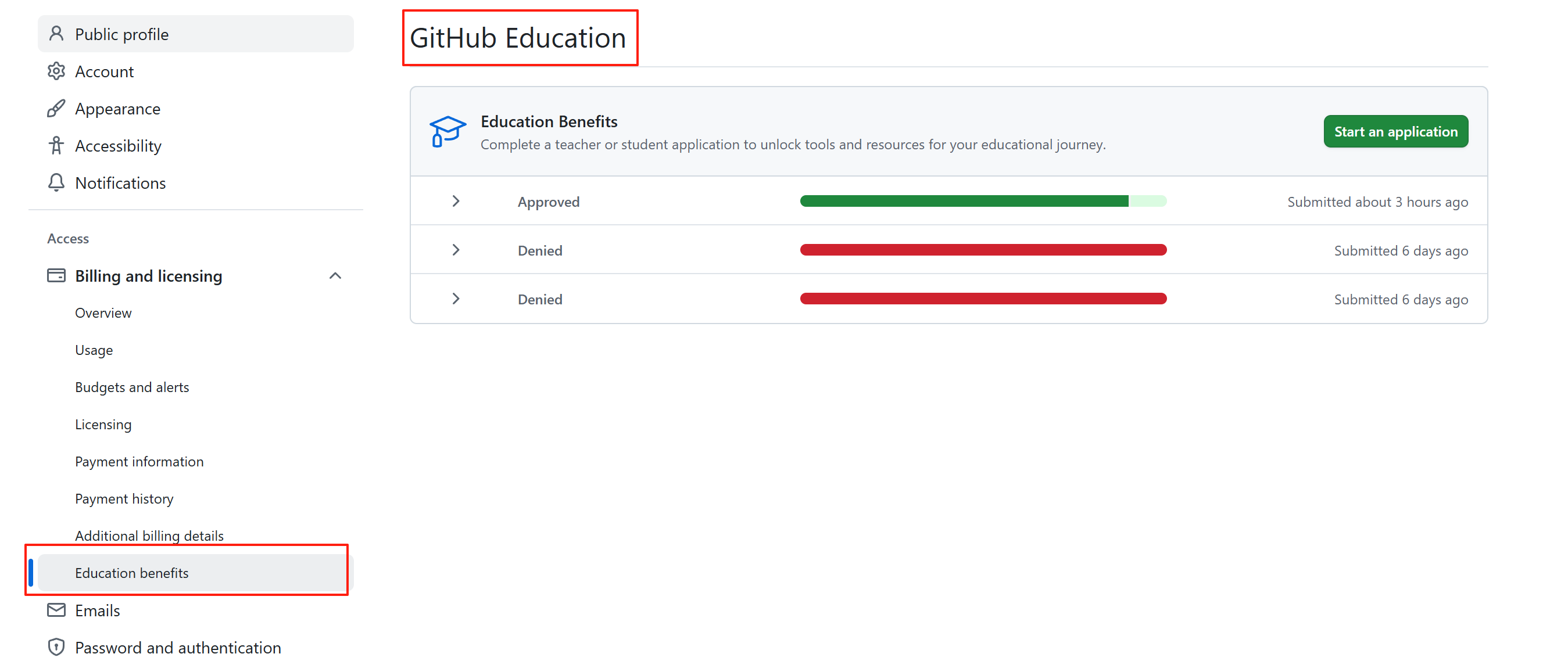
Task: Click the Public profile person icon
Action: [x=56, y=34]
